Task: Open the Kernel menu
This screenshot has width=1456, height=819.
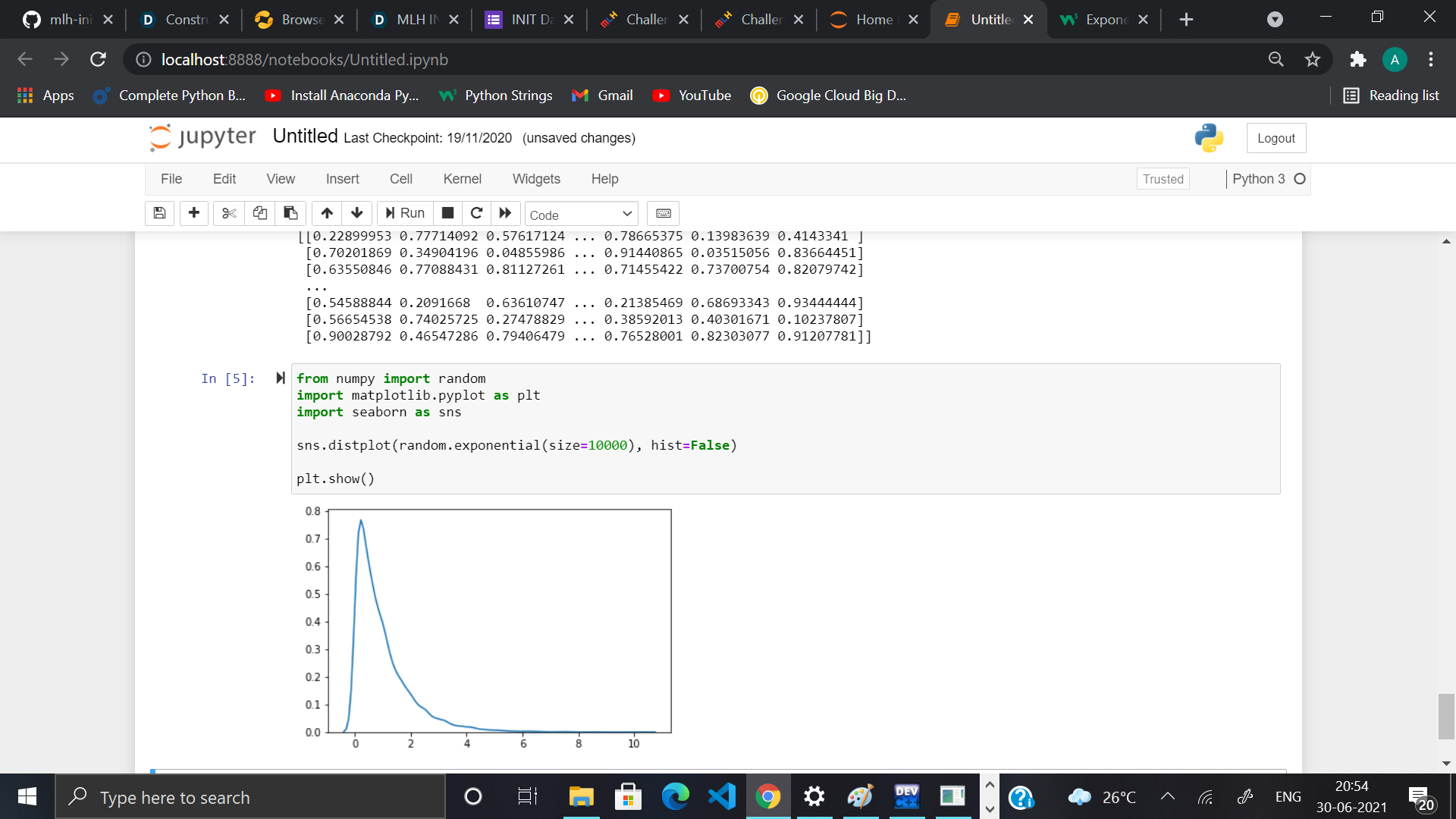Action: (x=462, y=179)
